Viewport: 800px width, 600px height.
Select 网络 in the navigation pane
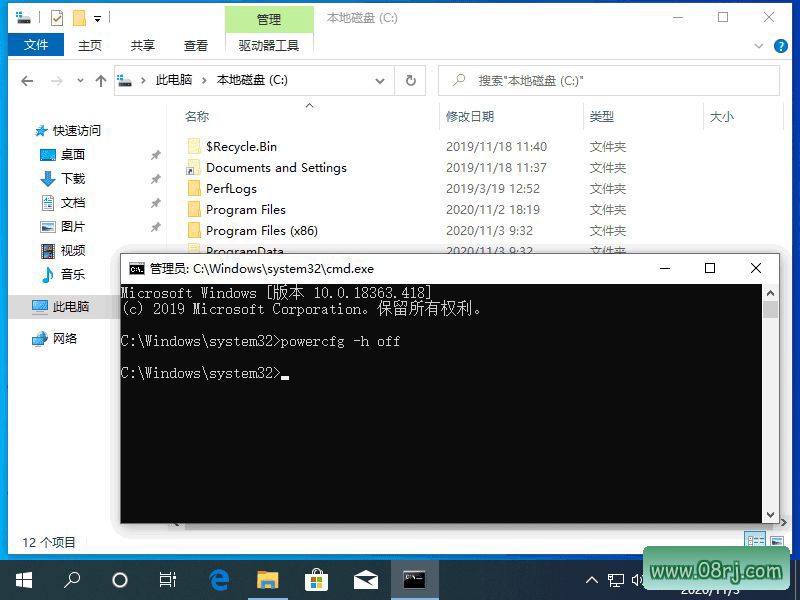click(64, 338)
